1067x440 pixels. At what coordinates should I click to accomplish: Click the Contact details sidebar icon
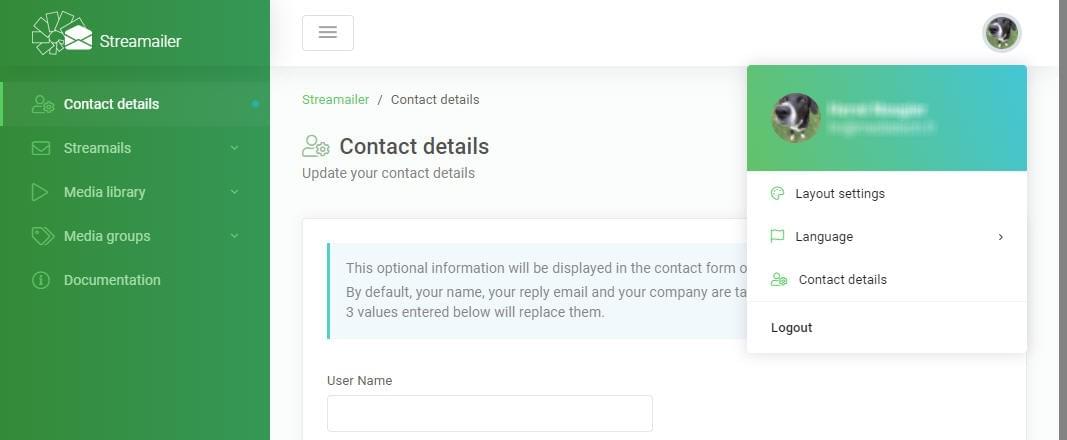tap(42, 104)
